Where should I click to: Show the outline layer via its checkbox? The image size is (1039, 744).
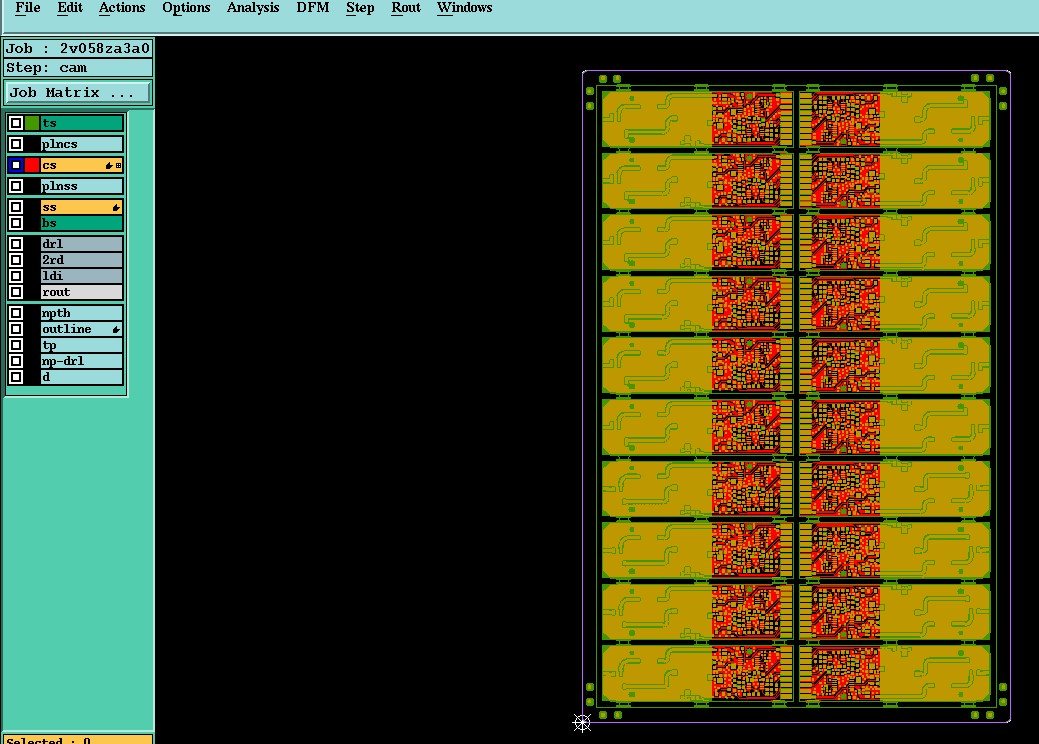[x=16, y=329]
